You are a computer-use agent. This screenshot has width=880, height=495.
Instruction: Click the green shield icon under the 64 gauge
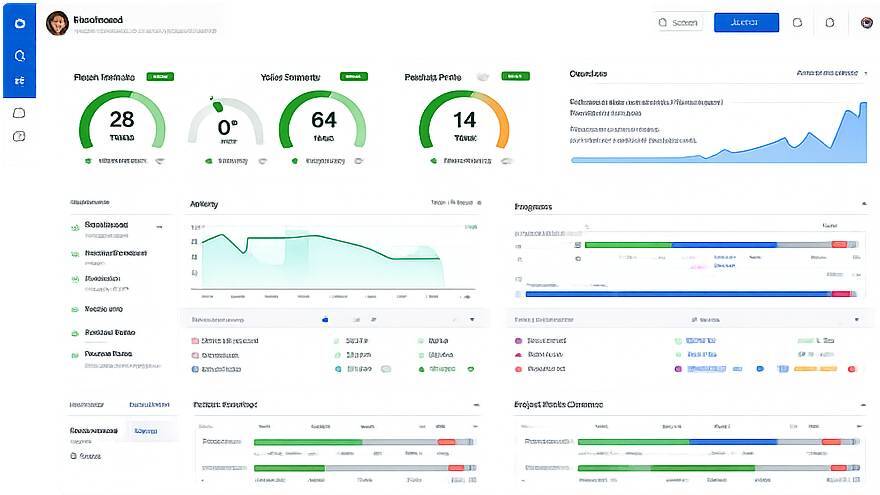coord(295,161)
